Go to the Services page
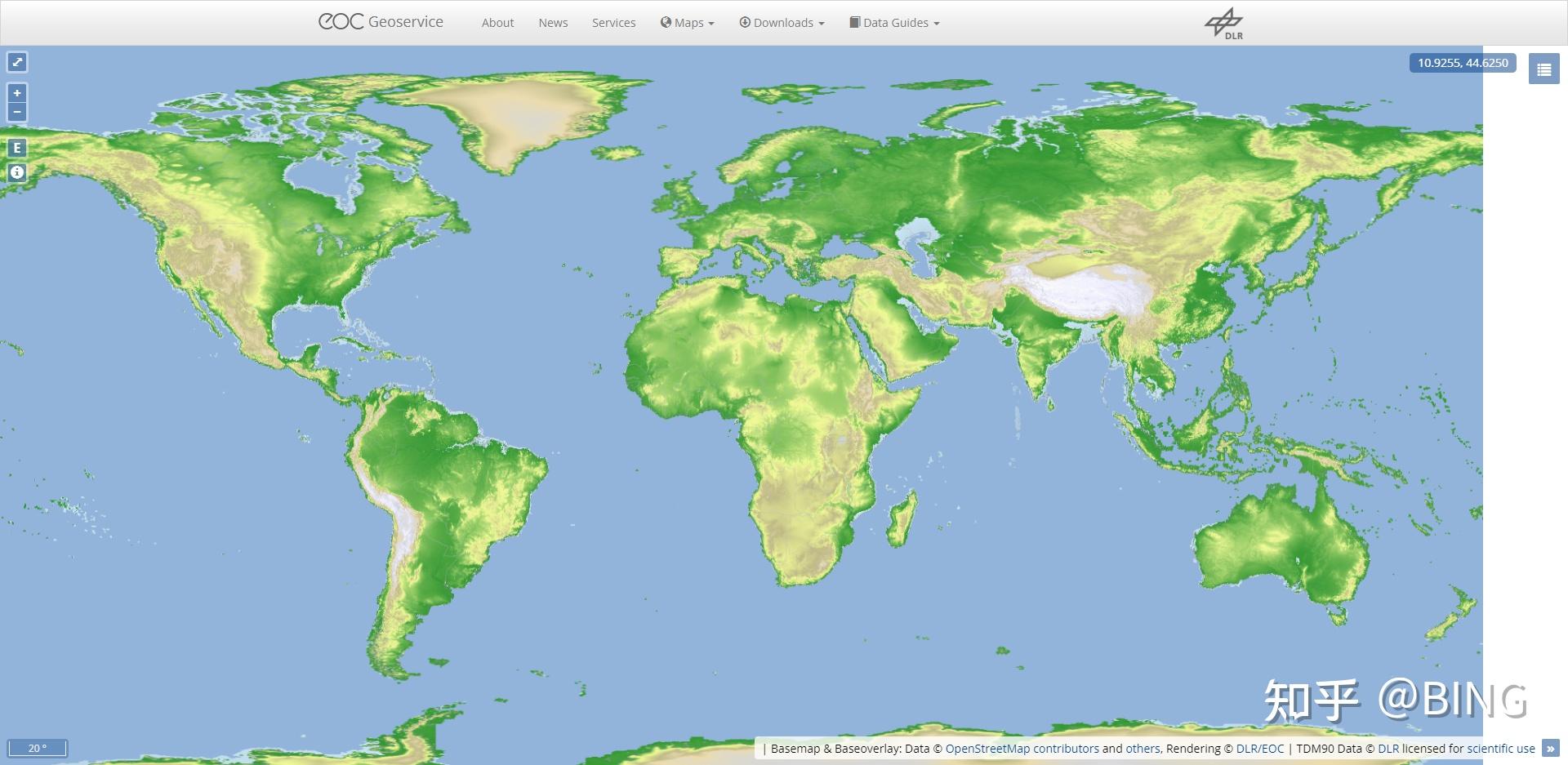Viewport: 1568px width, 765px height. point(613,23)
